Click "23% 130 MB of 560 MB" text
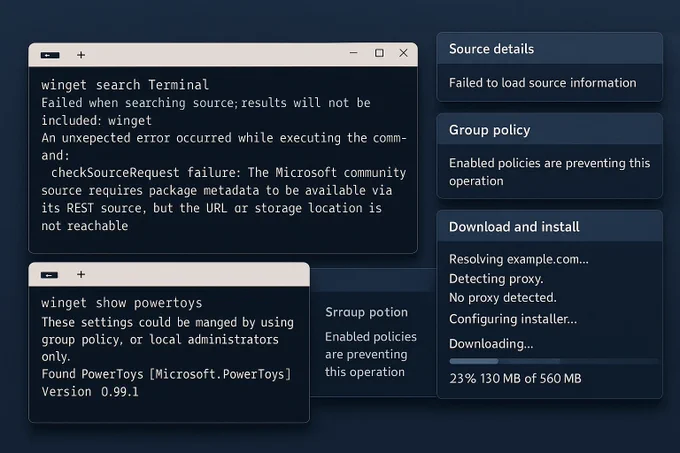This screenshot has width=680, height=453. (515, 378)
